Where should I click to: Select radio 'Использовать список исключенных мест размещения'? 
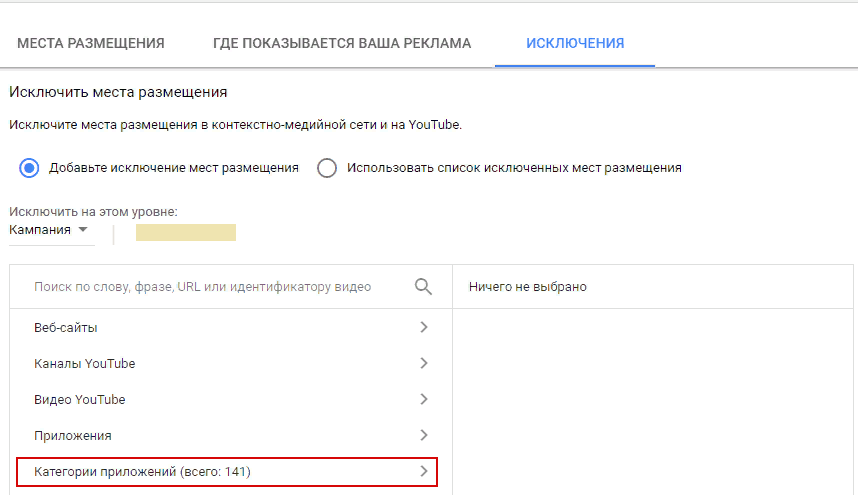[x=327, y=168]
